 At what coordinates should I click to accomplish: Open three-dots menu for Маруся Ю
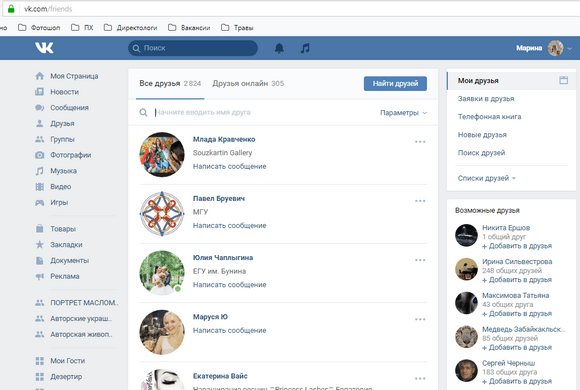pos(420,319)
